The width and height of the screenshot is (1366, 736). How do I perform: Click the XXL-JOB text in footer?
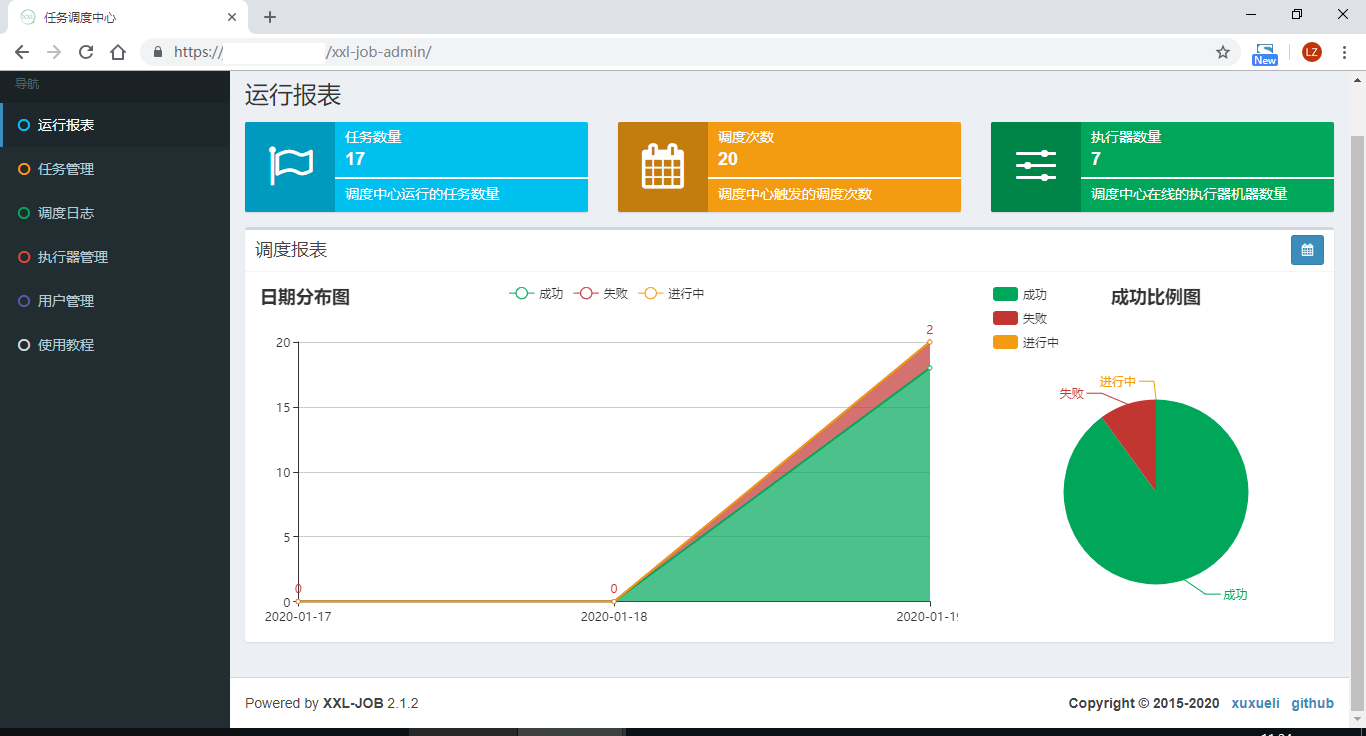(353, 703)
